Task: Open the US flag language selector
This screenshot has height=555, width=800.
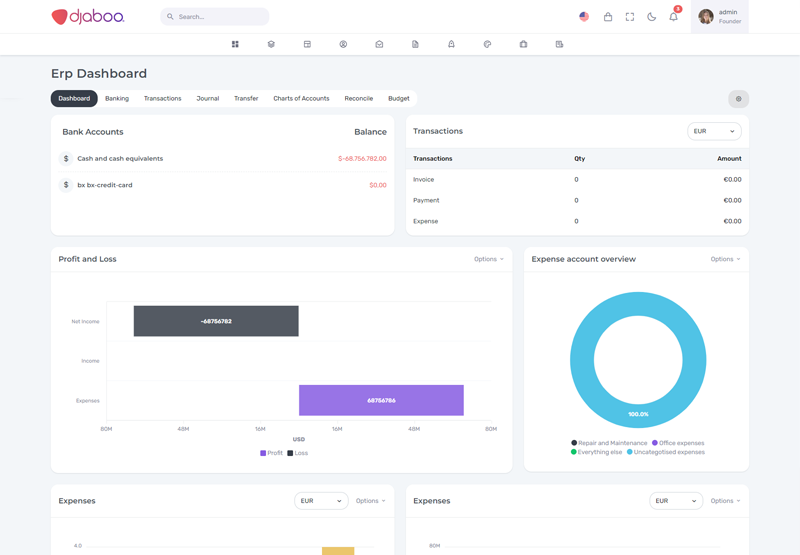Action: [x=584, y=17]
